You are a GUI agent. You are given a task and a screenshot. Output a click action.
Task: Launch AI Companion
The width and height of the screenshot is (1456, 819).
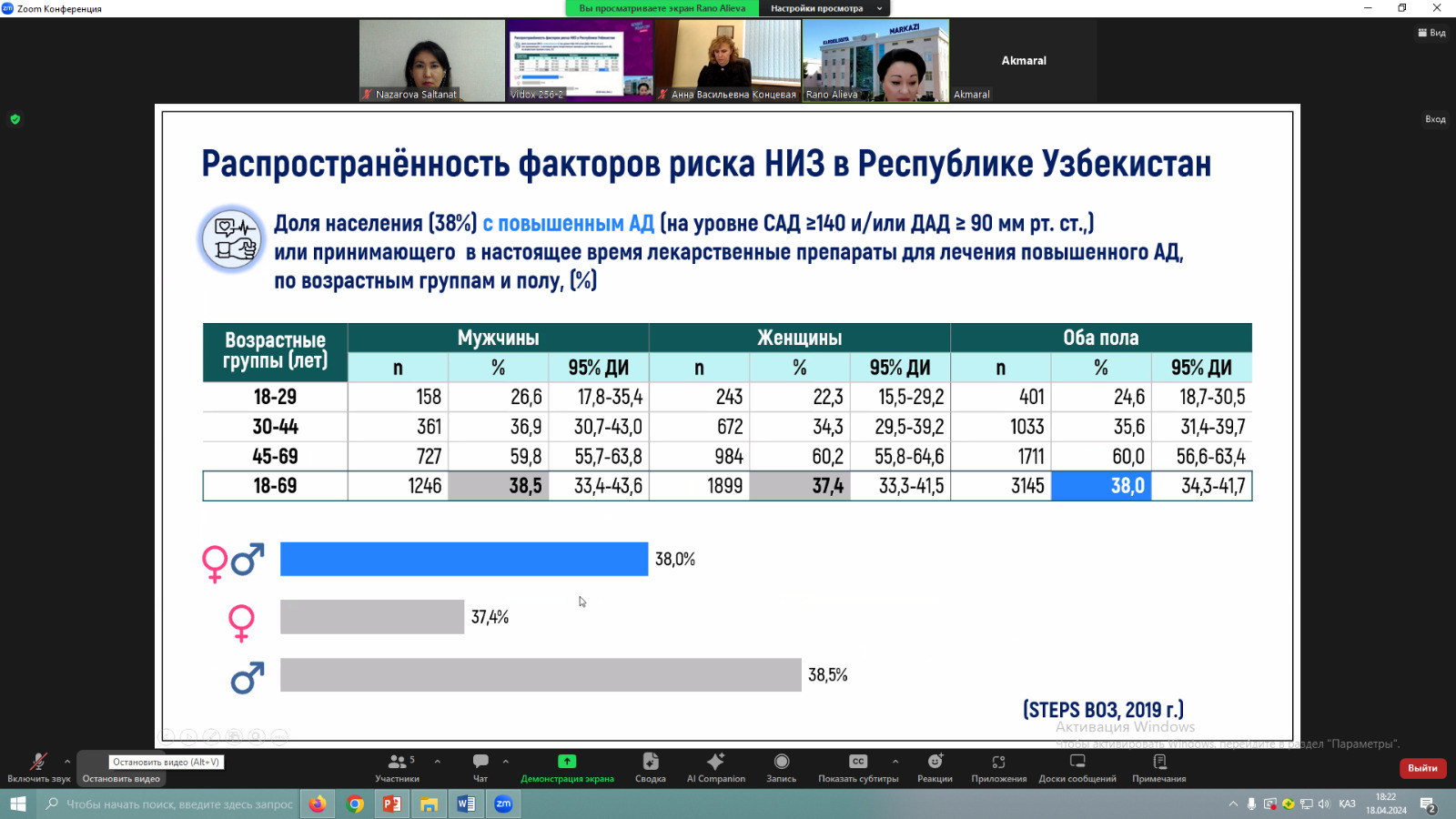click(x=715, y=766)
